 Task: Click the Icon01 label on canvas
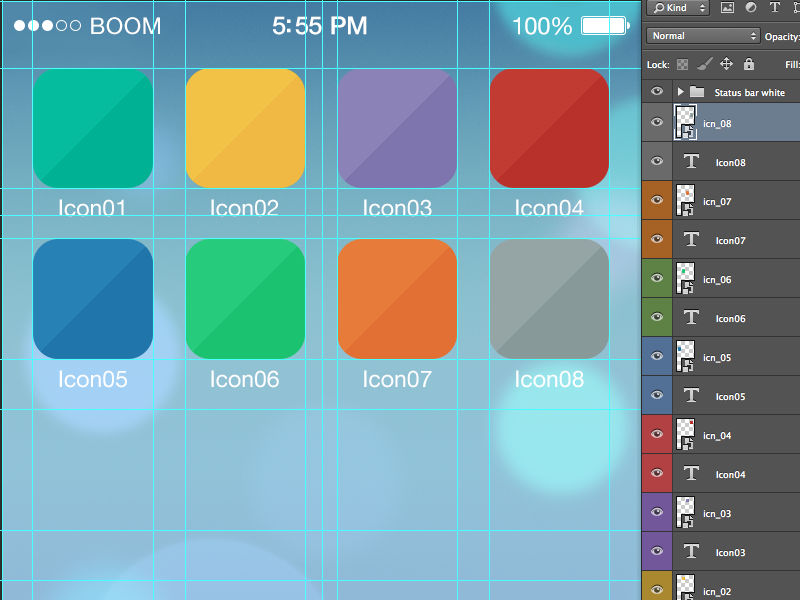[x=92, y=208]
